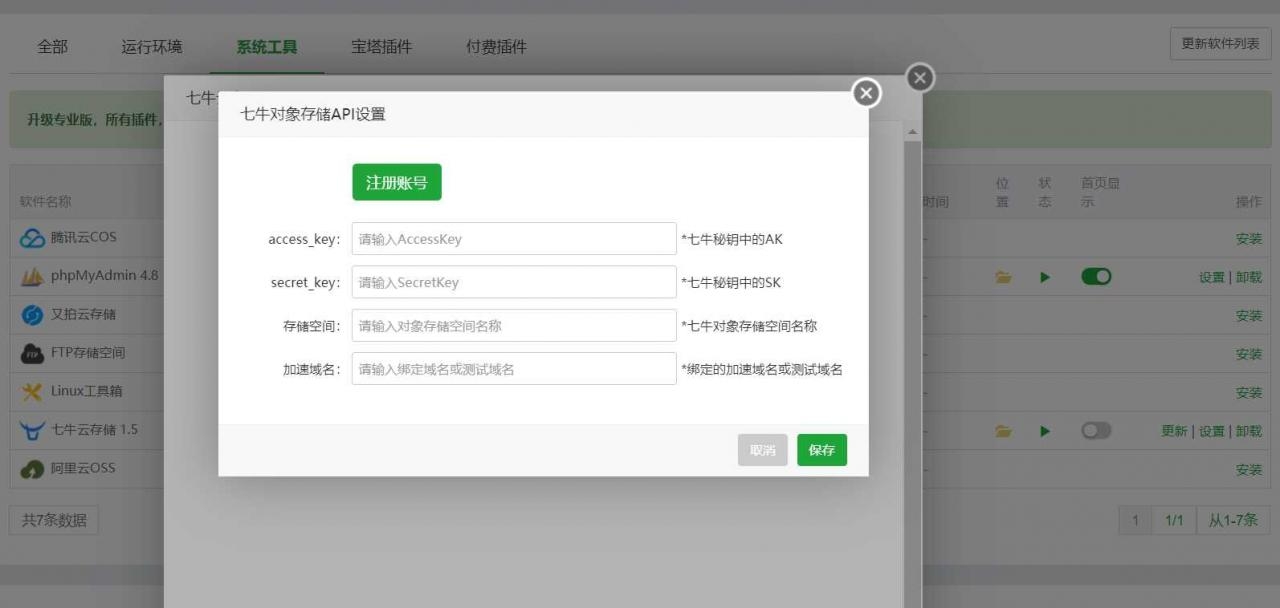Close the 七牛对象存储API设置 dialog
The width and height of the screenshot is (1280, 608).
866,93
